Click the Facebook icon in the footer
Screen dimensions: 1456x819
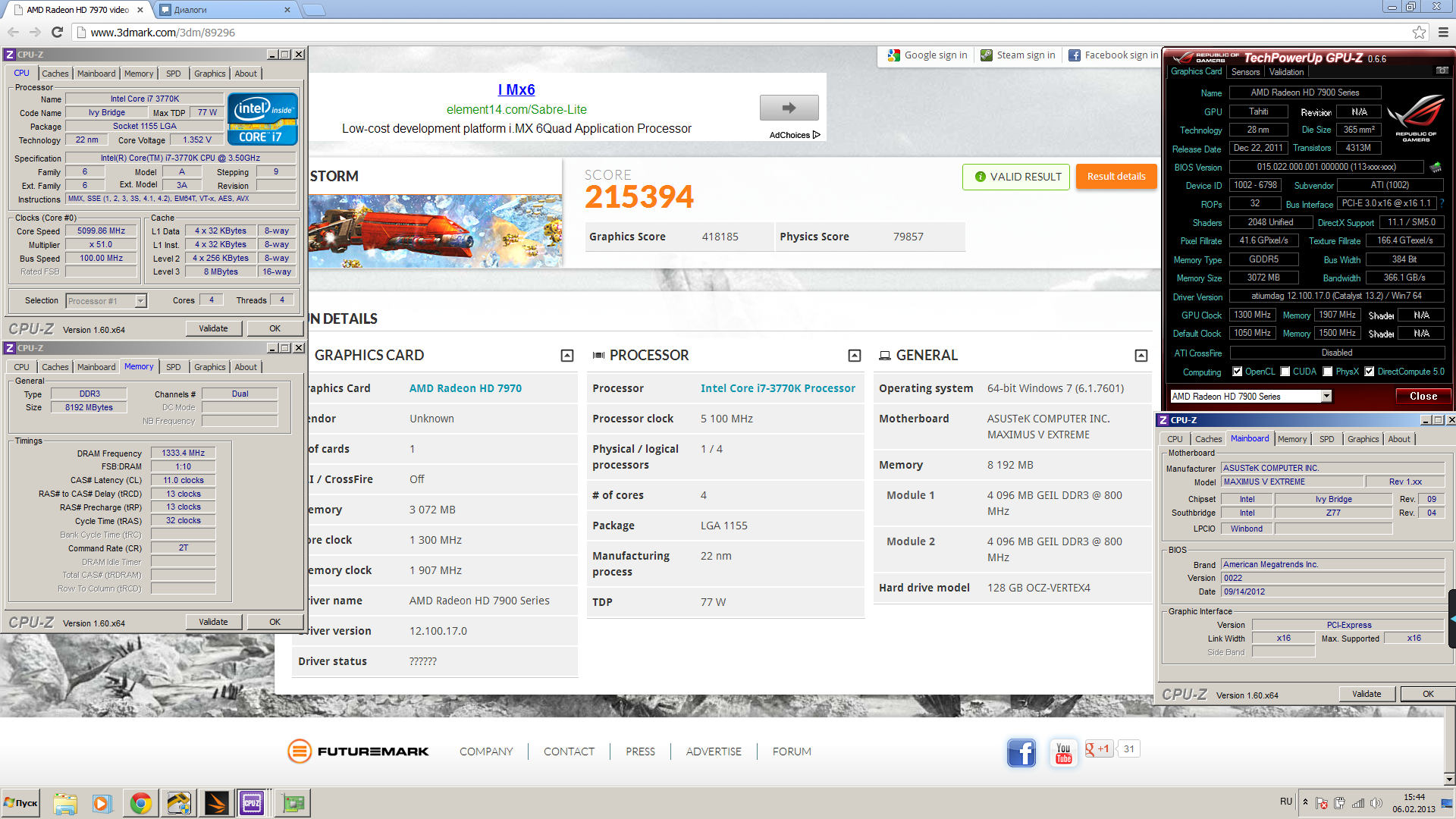pyautogui.click(x=1021, y=752)
